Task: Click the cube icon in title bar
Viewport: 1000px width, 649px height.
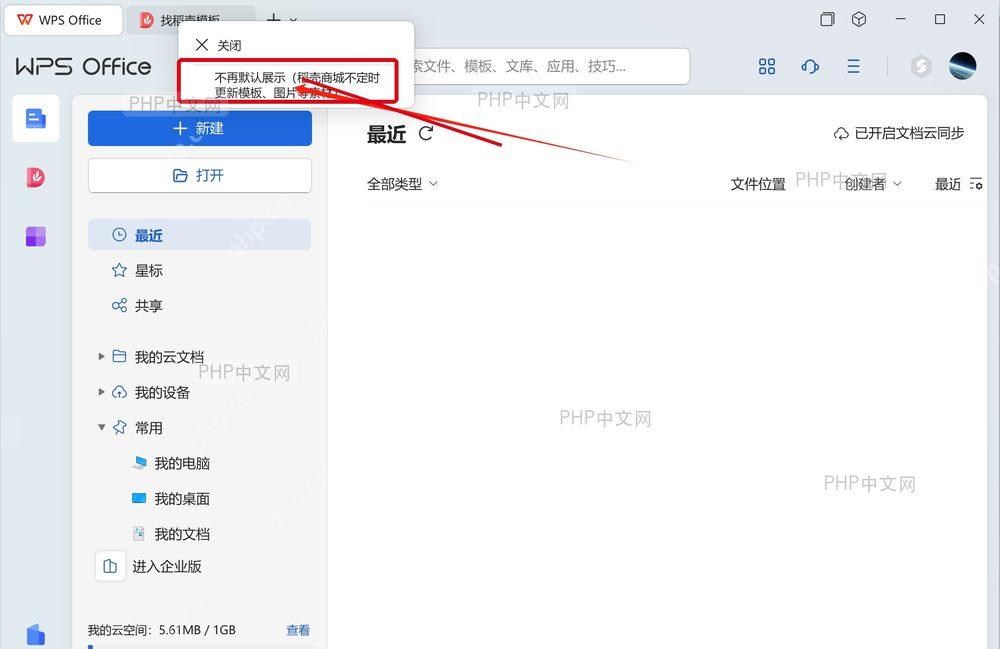Action: pos(859,19)
